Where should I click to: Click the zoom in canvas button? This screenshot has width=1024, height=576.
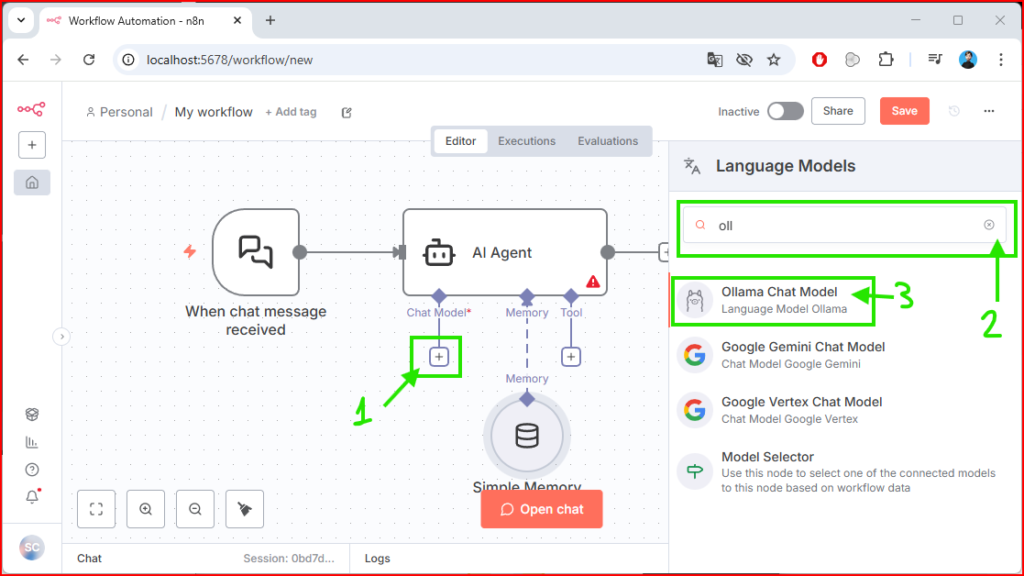[x=146, y=509]
